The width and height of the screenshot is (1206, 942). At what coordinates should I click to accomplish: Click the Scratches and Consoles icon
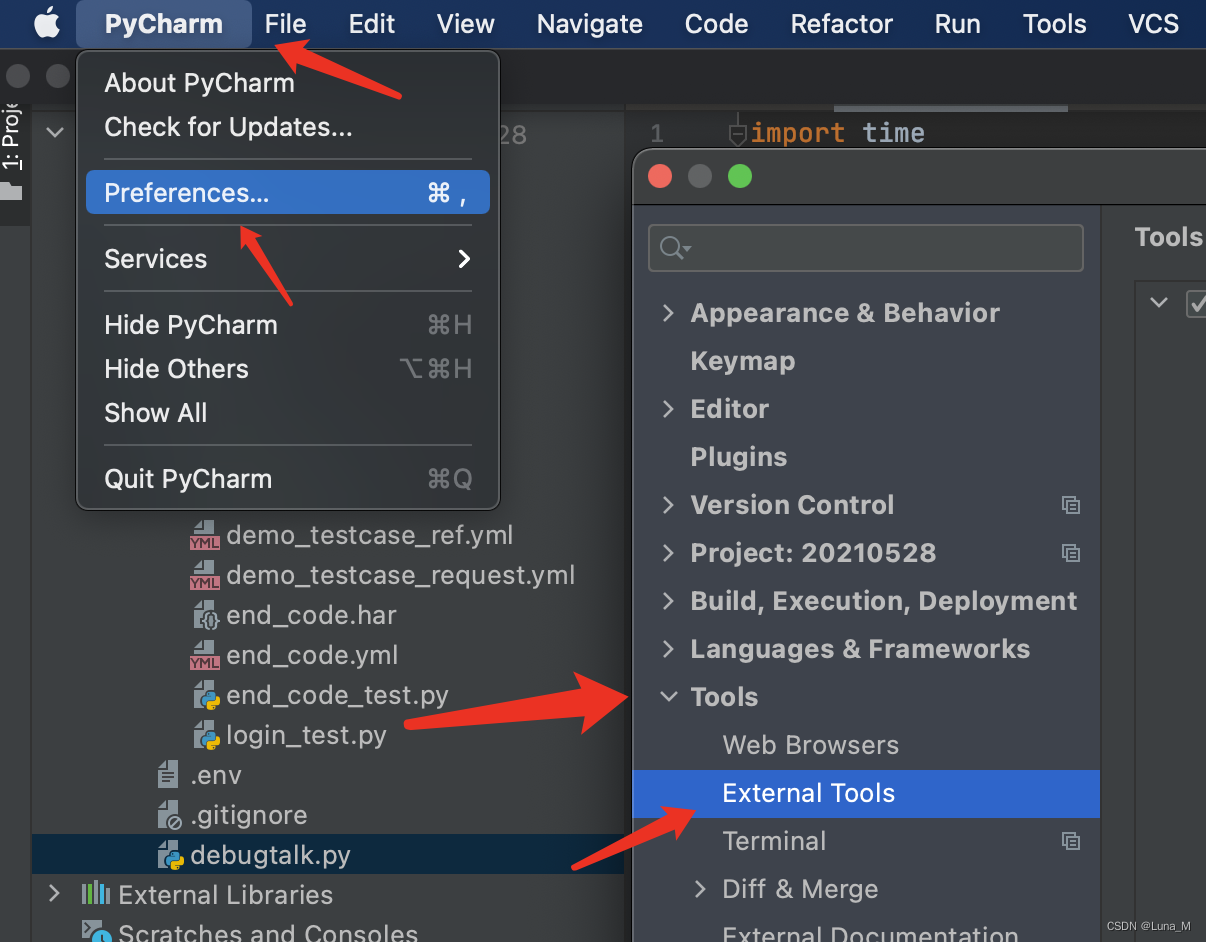coord(96,932)
